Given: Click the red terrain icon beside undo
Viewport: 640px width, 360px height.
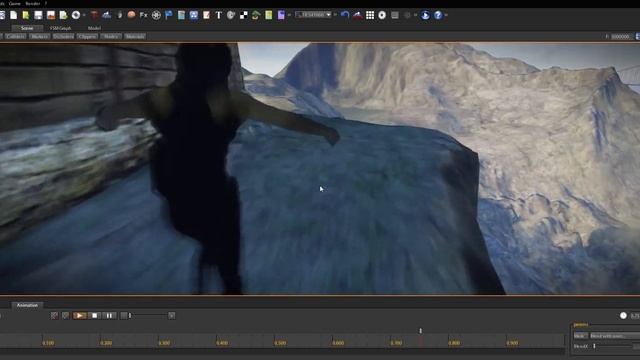Looking at the screenshot, I should (358, 15).
